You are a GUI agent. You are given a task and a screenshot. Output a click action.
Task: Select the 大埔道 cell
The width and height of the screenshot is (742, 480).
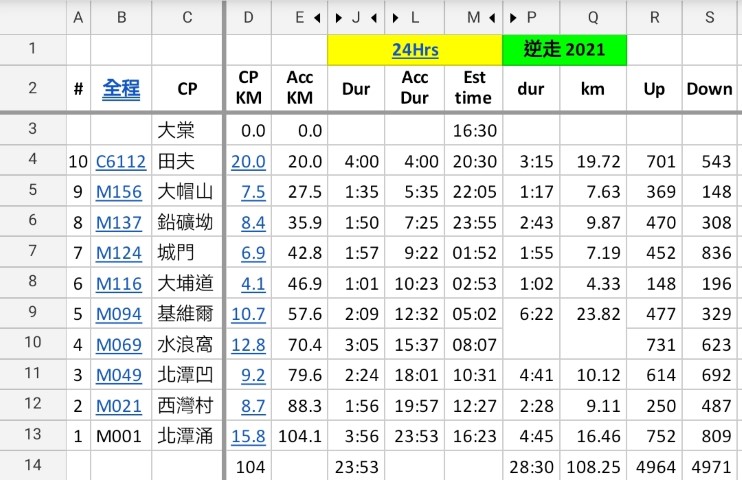[x=187, y=284]
